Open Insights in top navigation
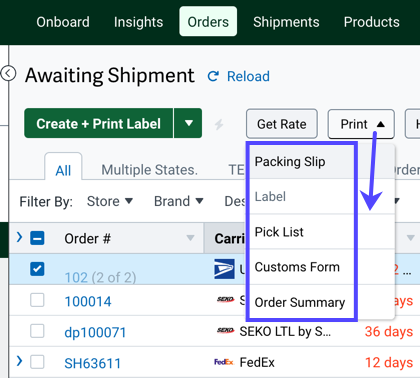This screenshot has height=378, width=420. [138, 22]
